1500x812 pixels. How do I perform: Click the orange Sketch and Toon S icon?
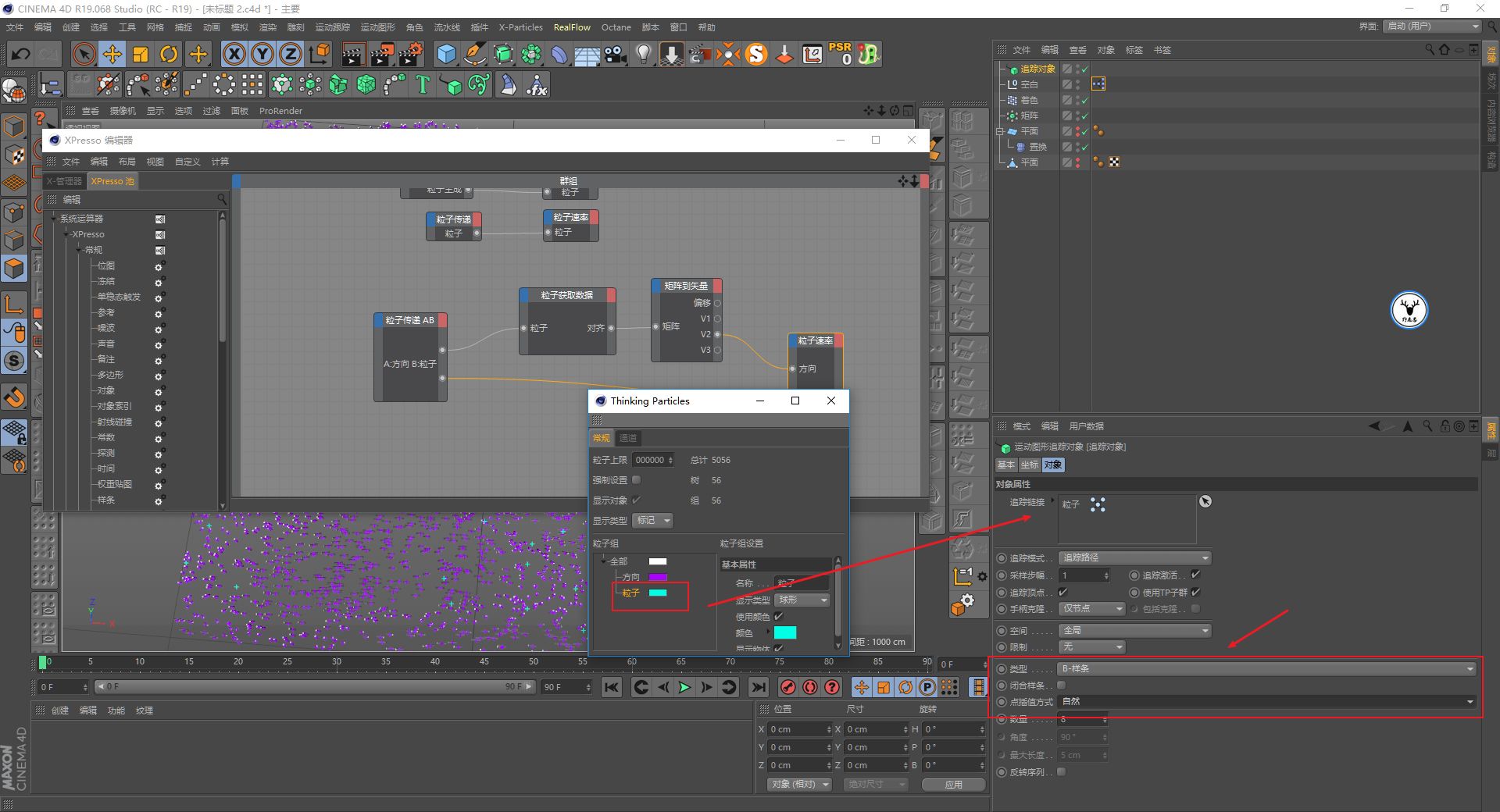(x=756, y=54)
